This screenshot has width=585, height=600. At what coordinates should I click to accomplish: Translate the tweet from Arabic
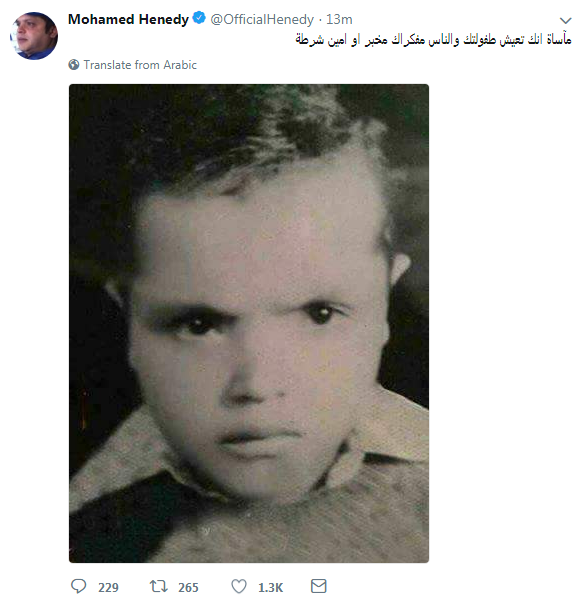coord(140,65)
